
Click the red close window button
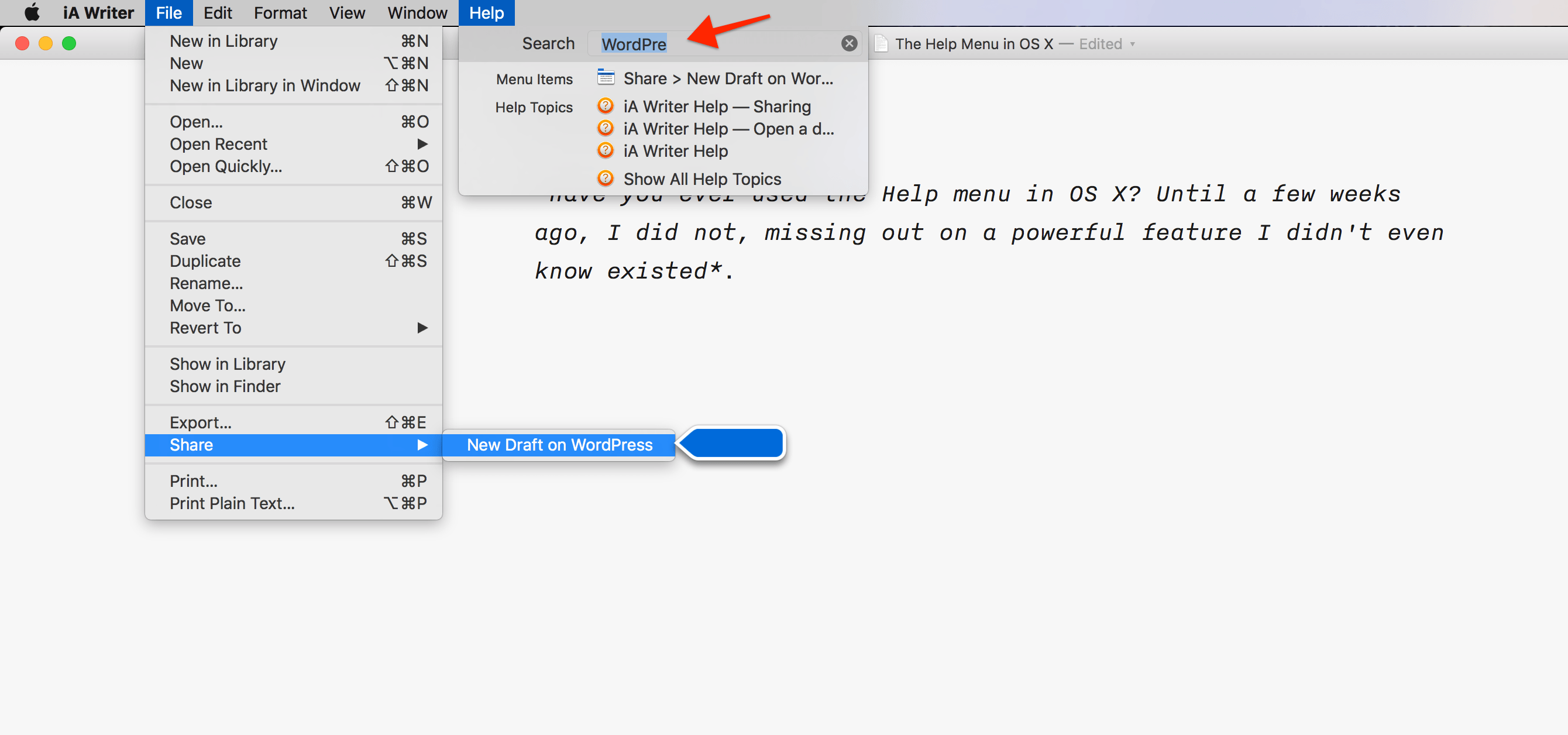pyautogui.click(x=22, y=43)
